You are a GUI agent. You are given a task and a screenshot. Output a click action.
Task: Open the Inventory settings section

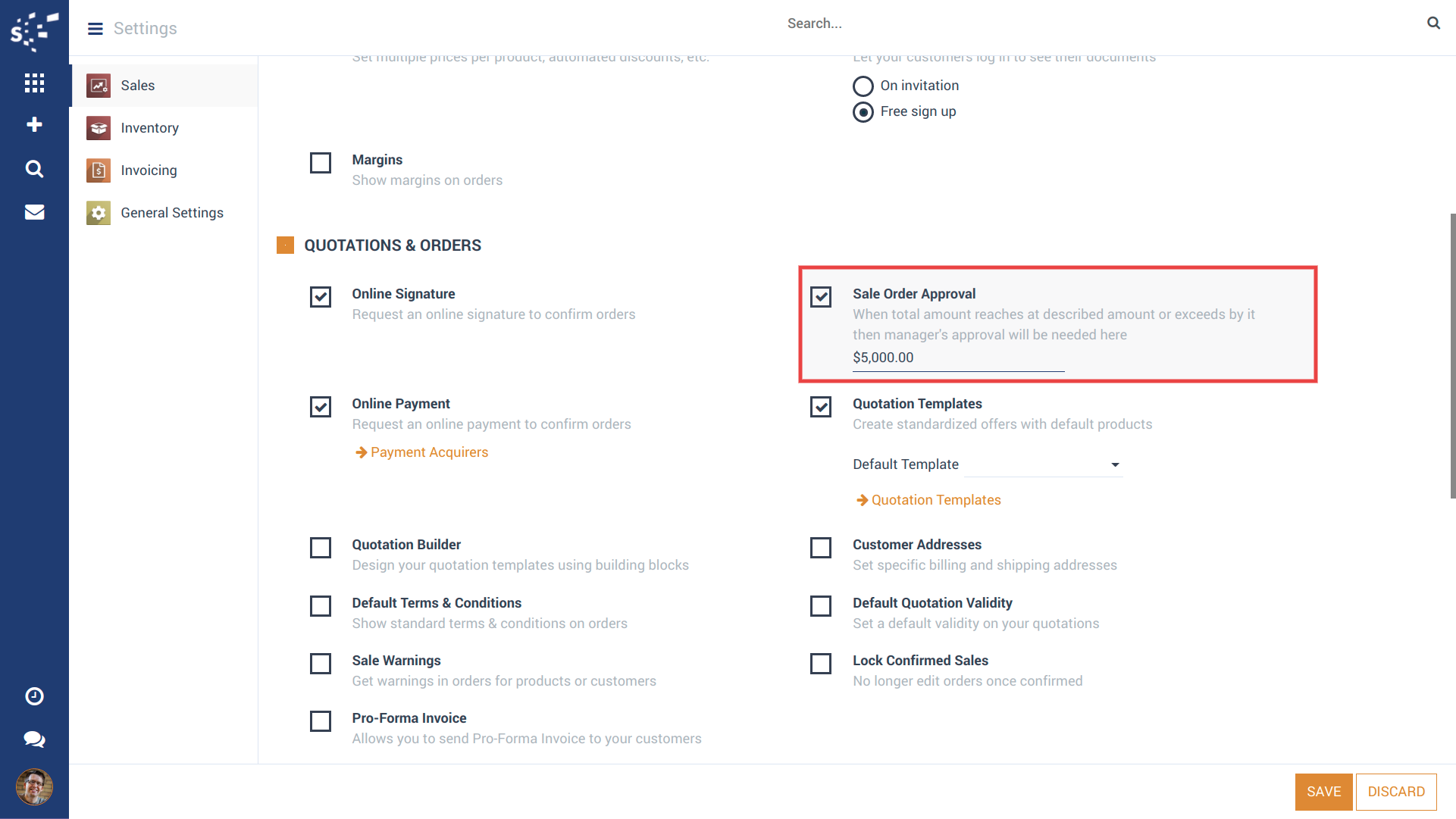click(149, 128)
